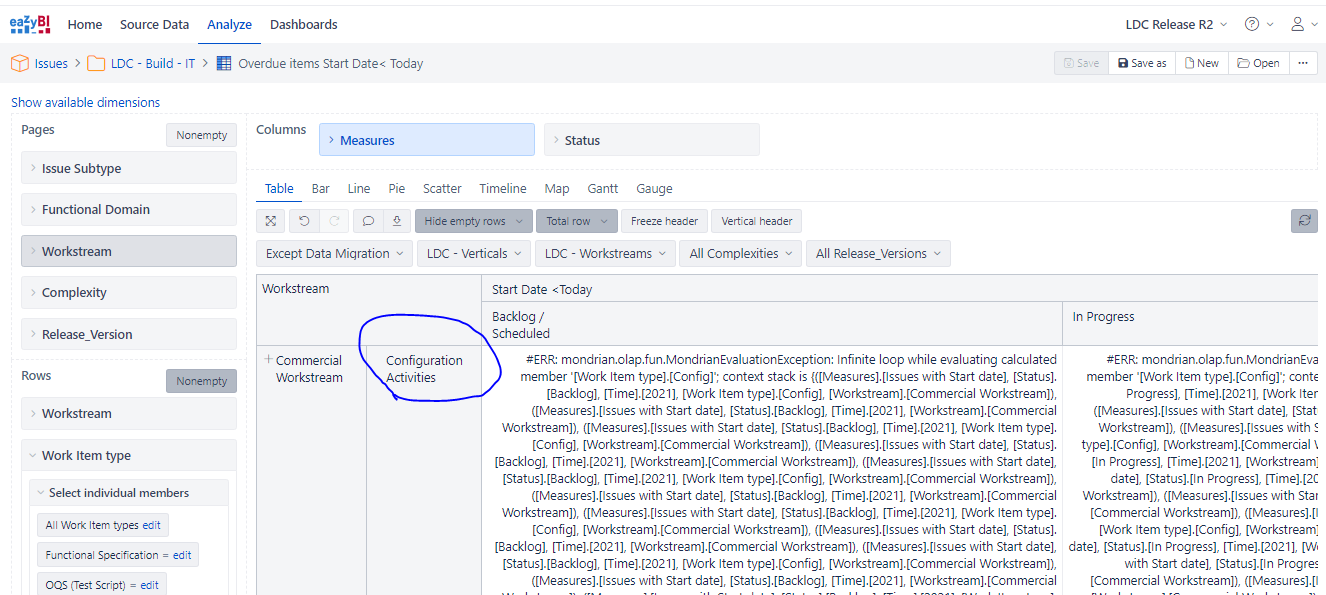1326x595 pixels.
Task: Expand Measures in Columns
Action: click(x=427, y=140)
